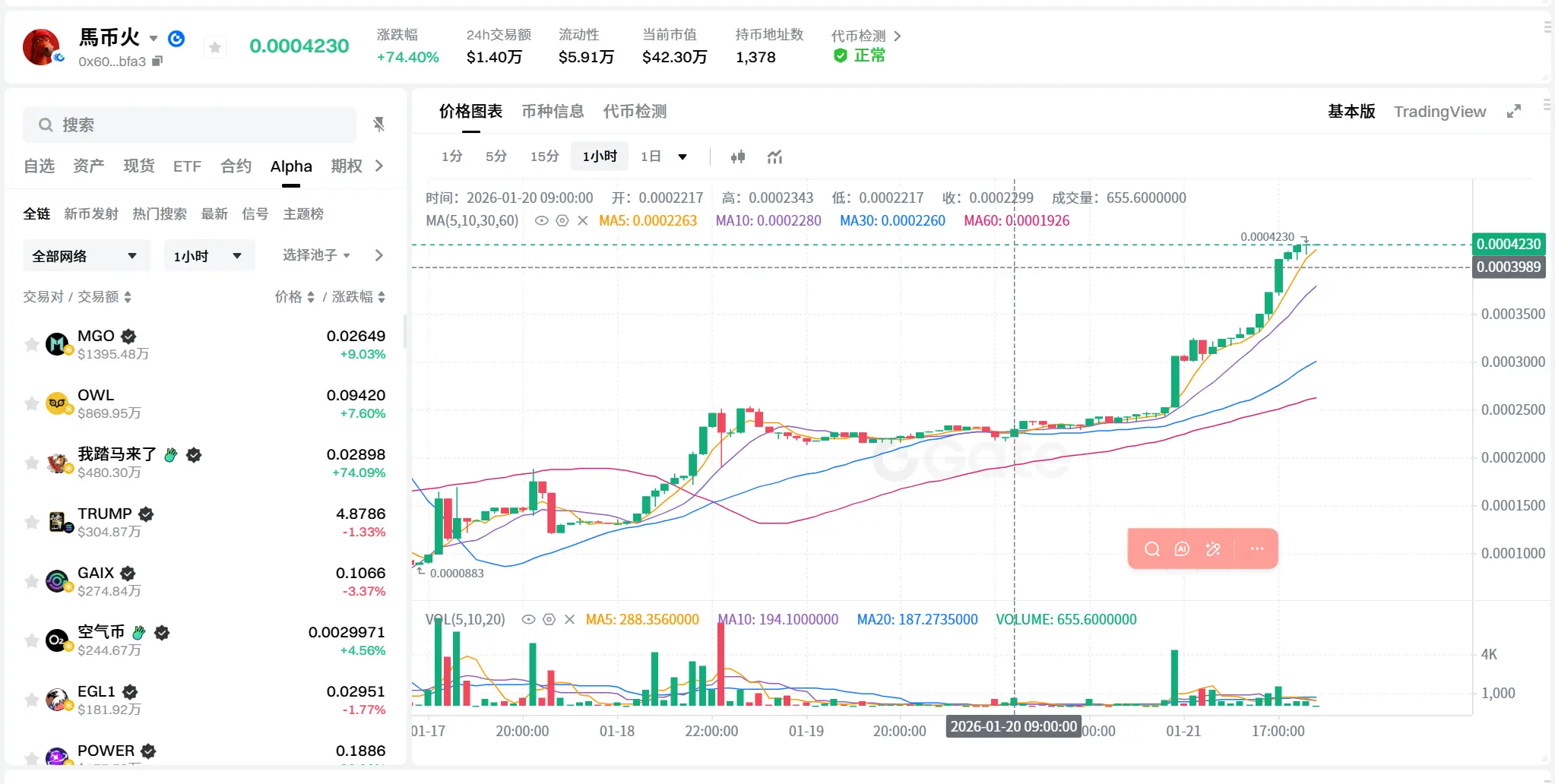
Task: Click the floating toolbar search icon
Action: pyautogui.click(x=1152, y=548)
